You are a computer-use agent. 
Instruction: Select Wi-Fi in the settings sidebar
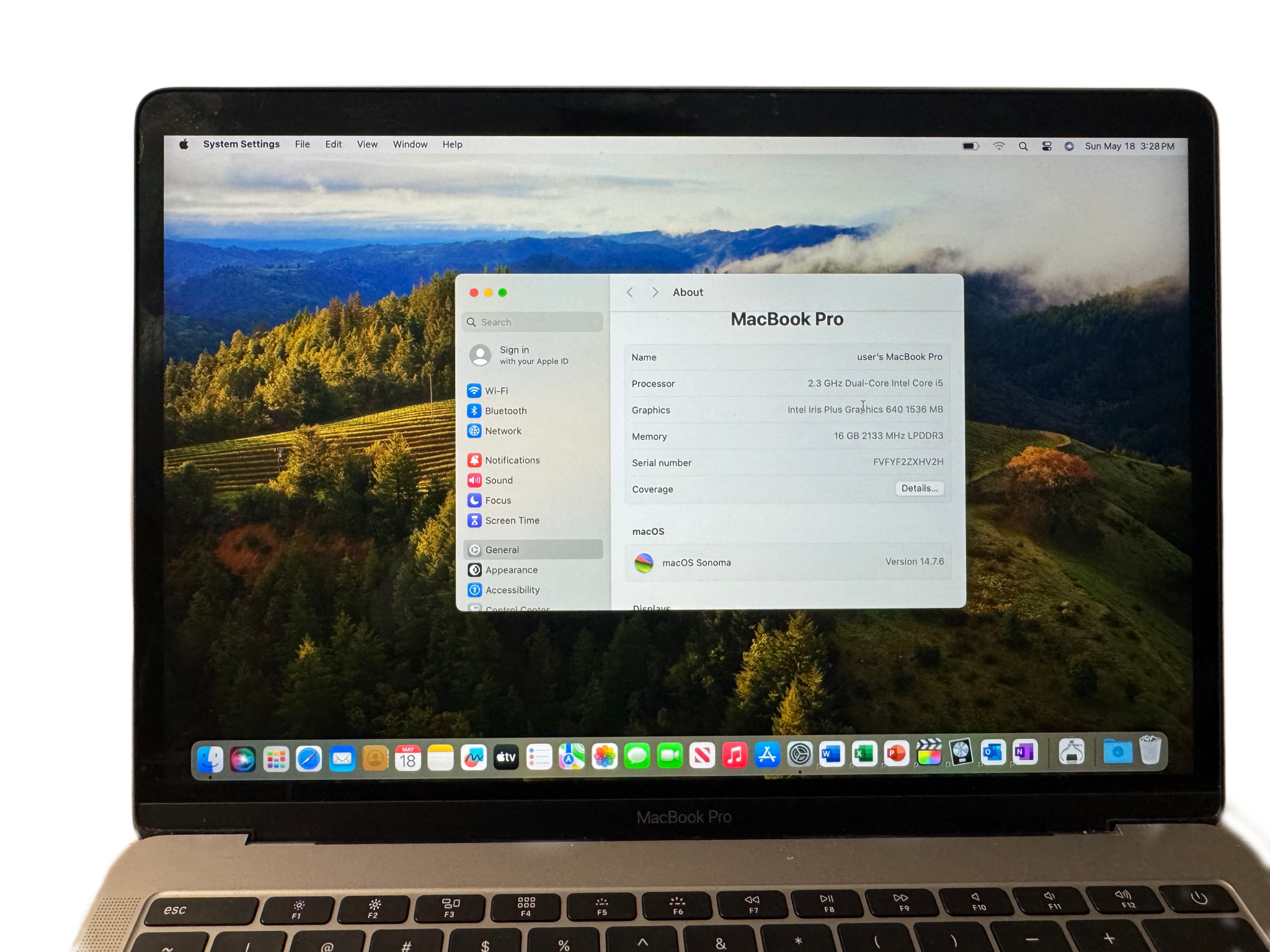coord(533,391)
